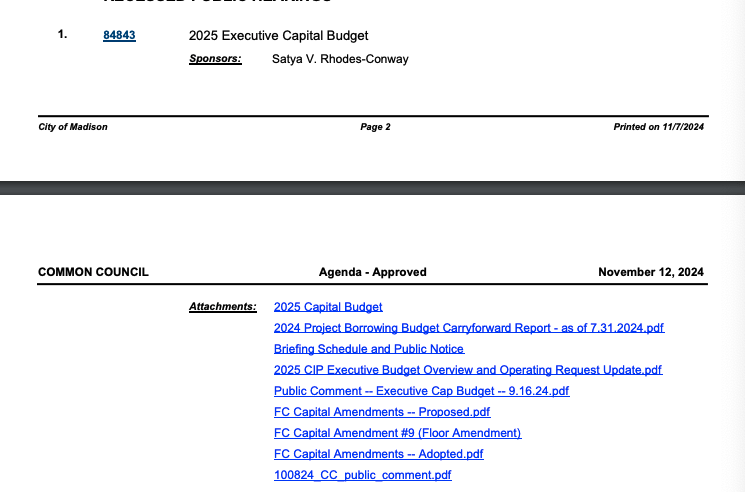The width and height of the screenshot is (745, 492).
Task: Open legislative file link 84843
Action: [x=119, y=35]
